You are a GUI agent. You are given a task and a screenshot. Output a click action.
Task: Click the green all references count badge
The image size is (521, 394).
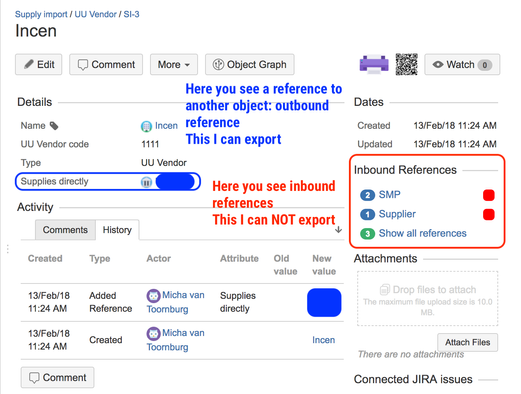pyautogui.click(x=367, y=234)
